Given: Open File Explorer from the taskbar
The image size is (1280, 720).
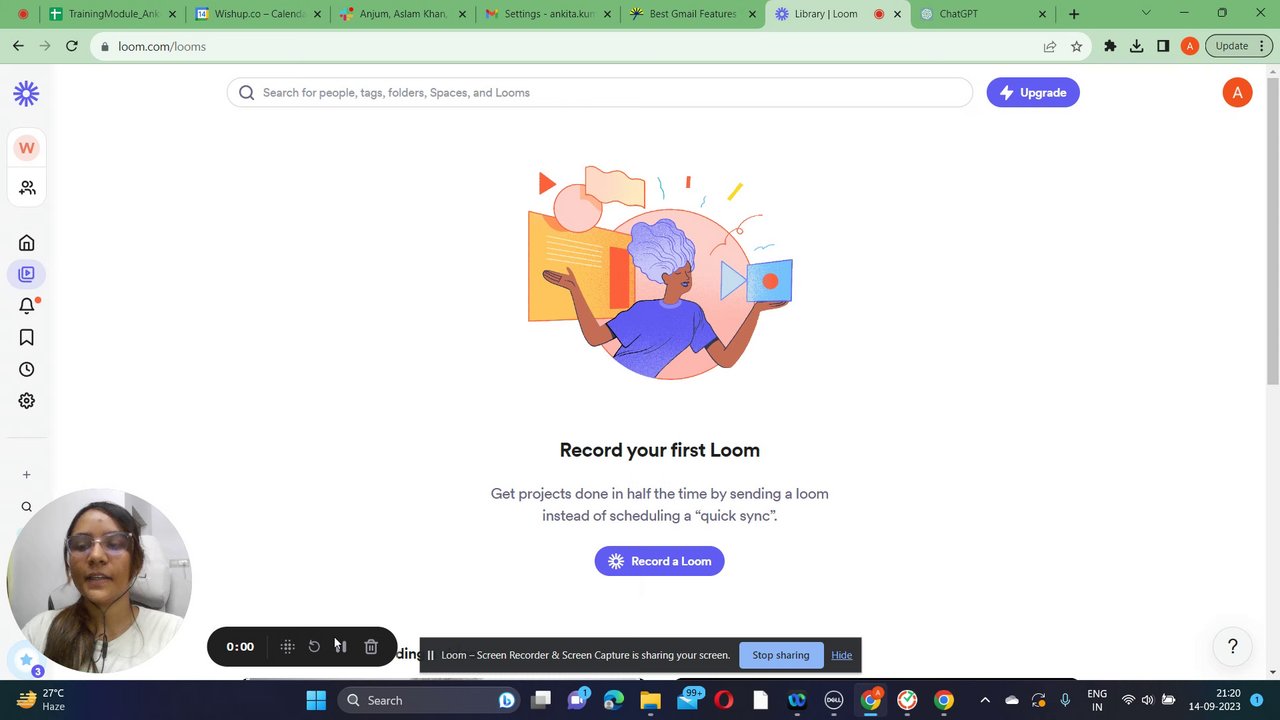Looking at the screenshot, I should pyautogui.click(x=650, y=700).
